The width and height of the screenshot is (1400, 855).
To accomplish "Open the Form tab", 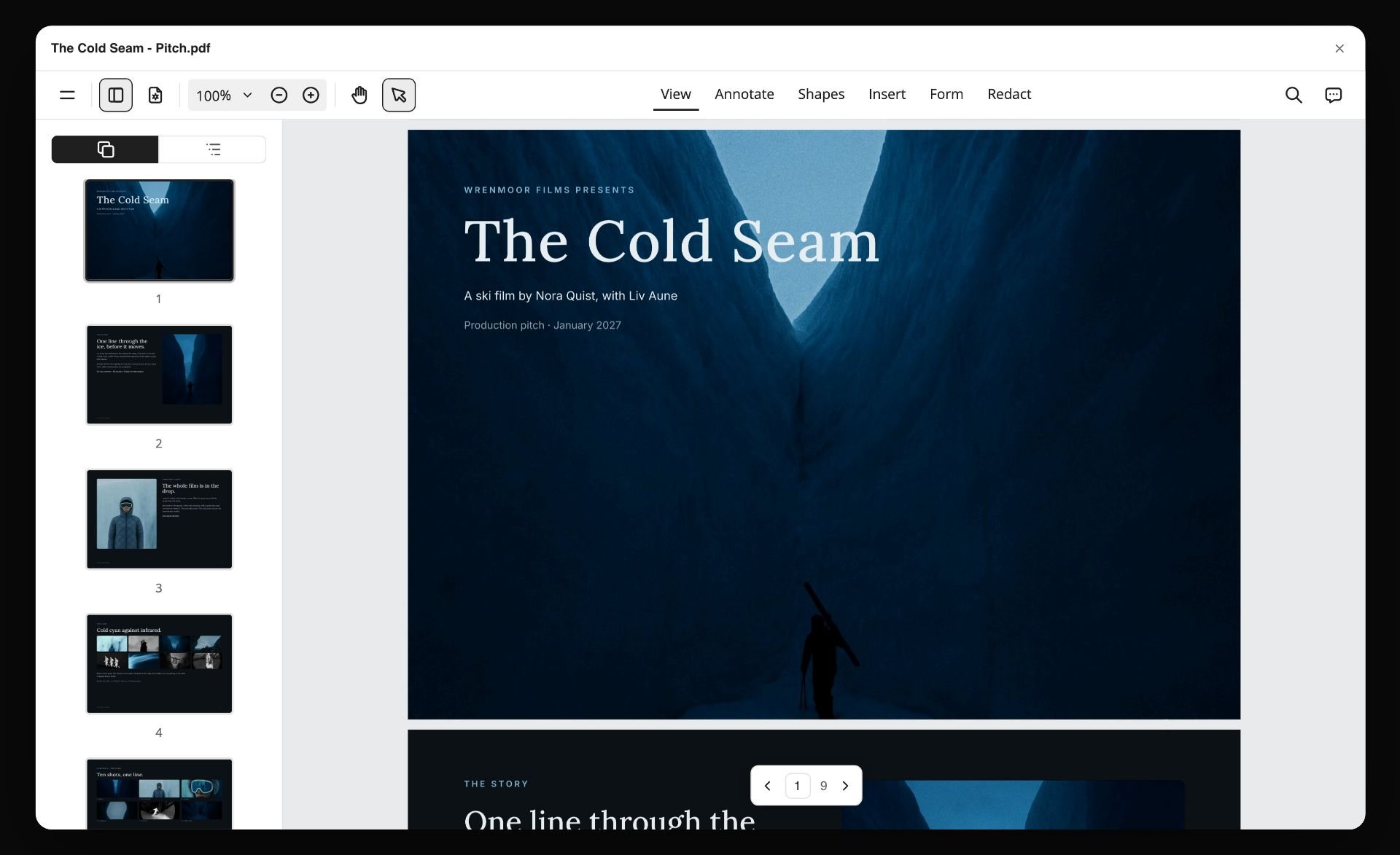I will (x=946, y=94).
